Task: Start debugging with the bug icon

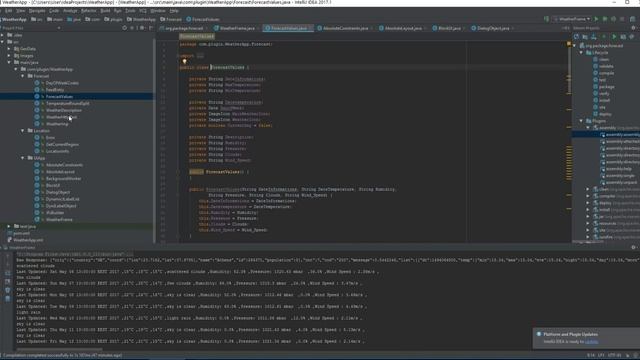Action: pyautogui.click(x=605, y=19)
